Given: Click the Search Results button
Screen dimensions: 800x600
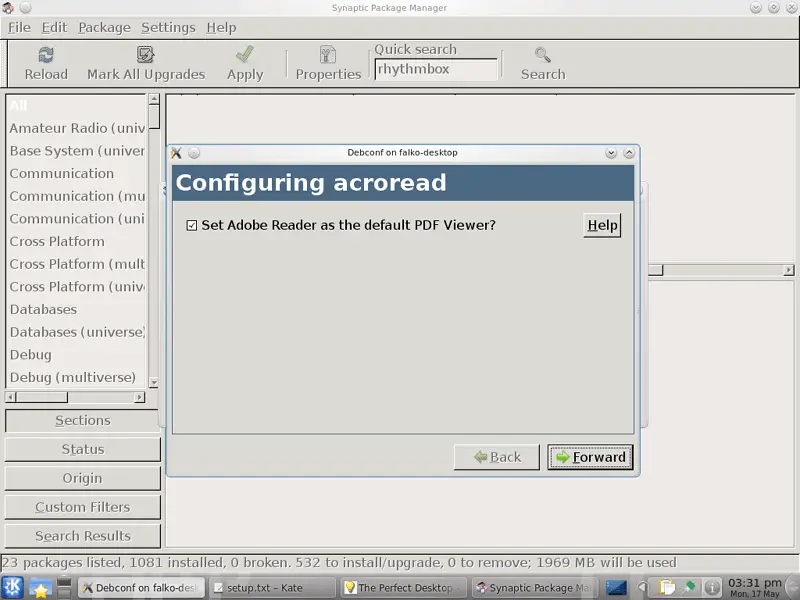Looking at the screenshot, I should [83, 536].
